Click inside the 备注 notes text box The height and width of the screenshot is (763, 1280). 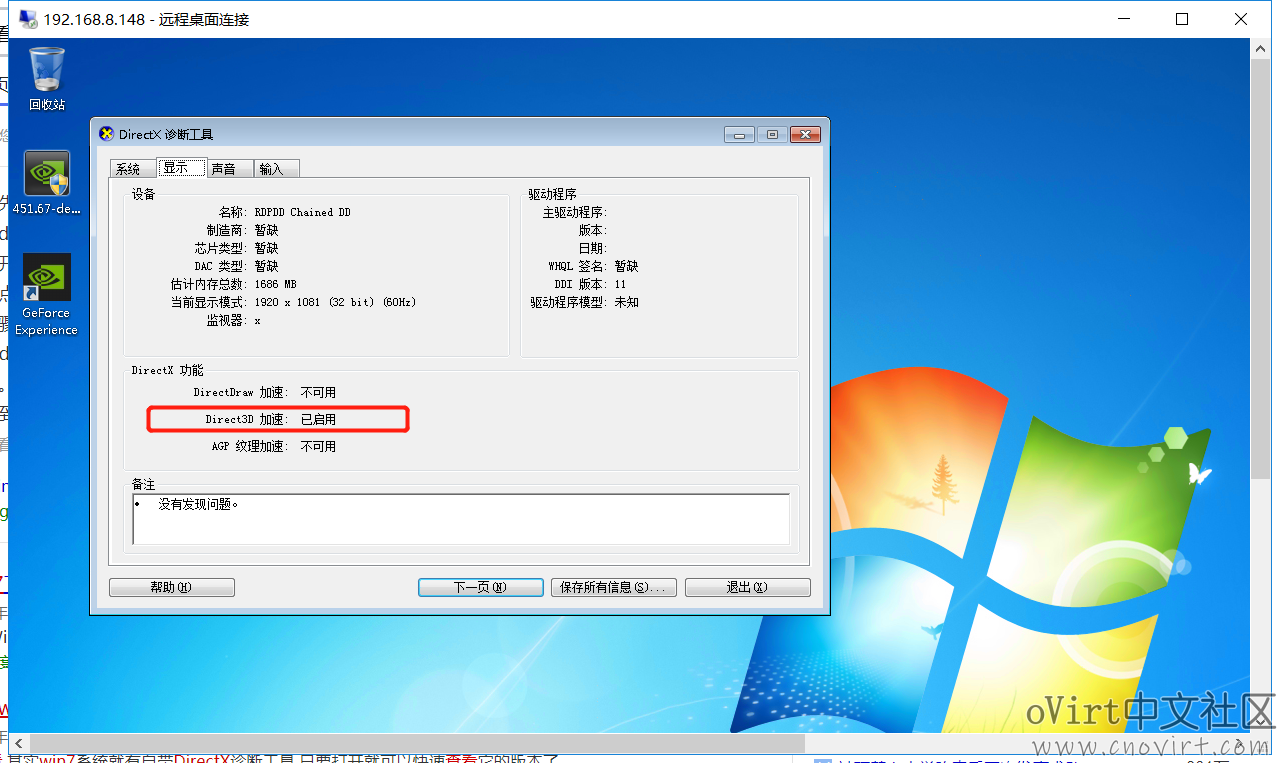pos(461,519)
